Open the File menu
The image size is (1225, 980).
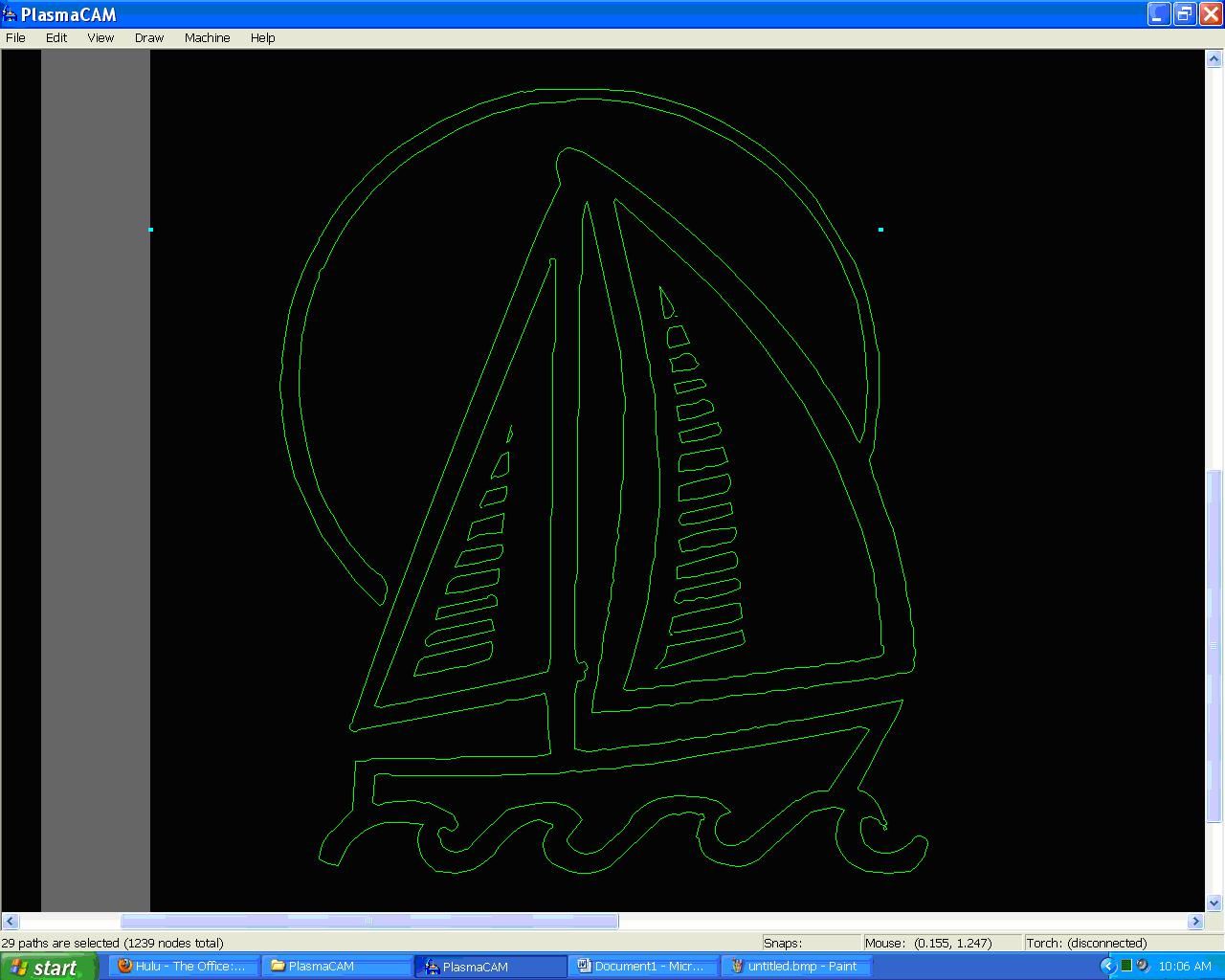15,37
